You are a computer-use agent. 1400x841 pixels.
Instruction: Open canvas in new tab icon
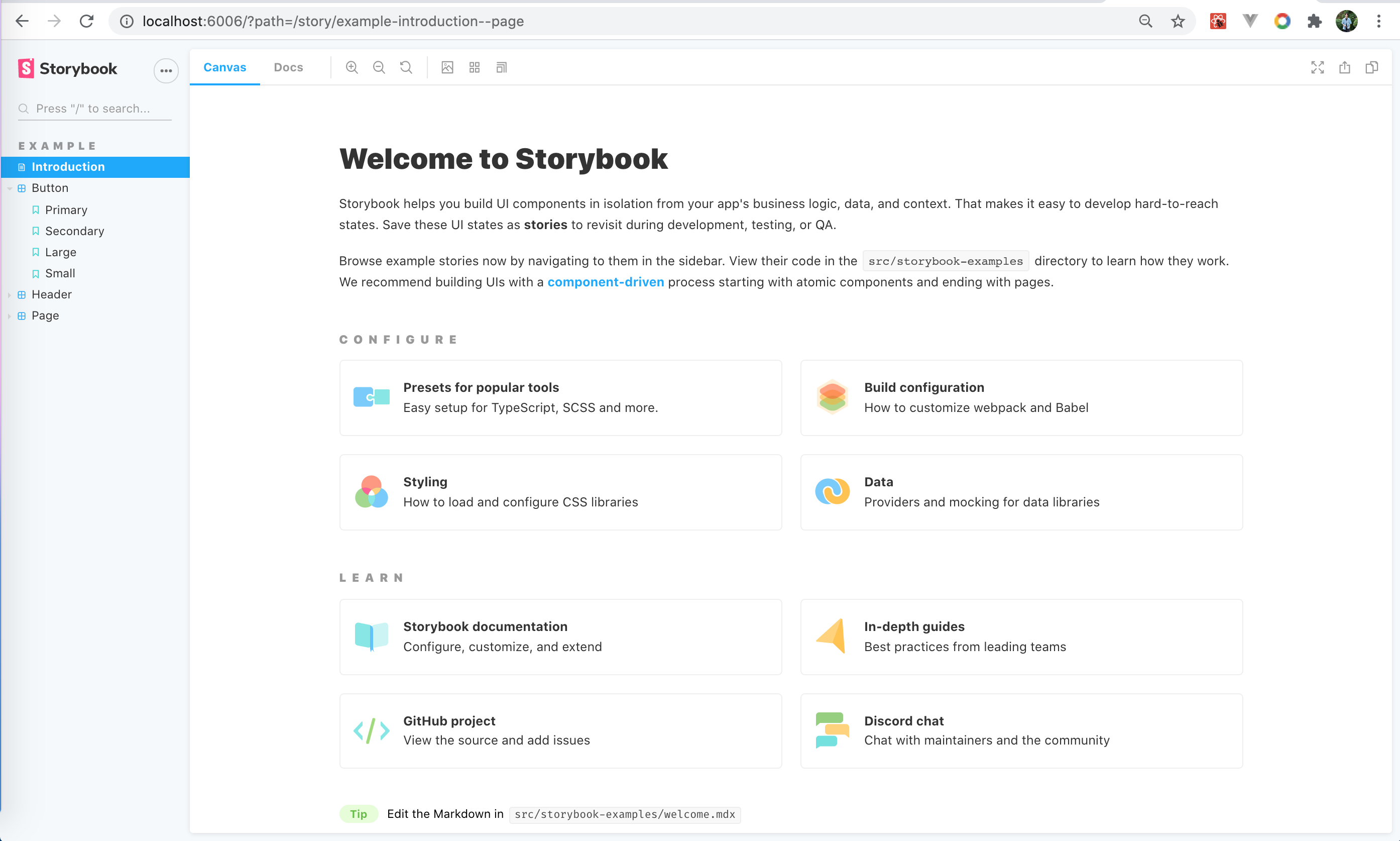1344,67
